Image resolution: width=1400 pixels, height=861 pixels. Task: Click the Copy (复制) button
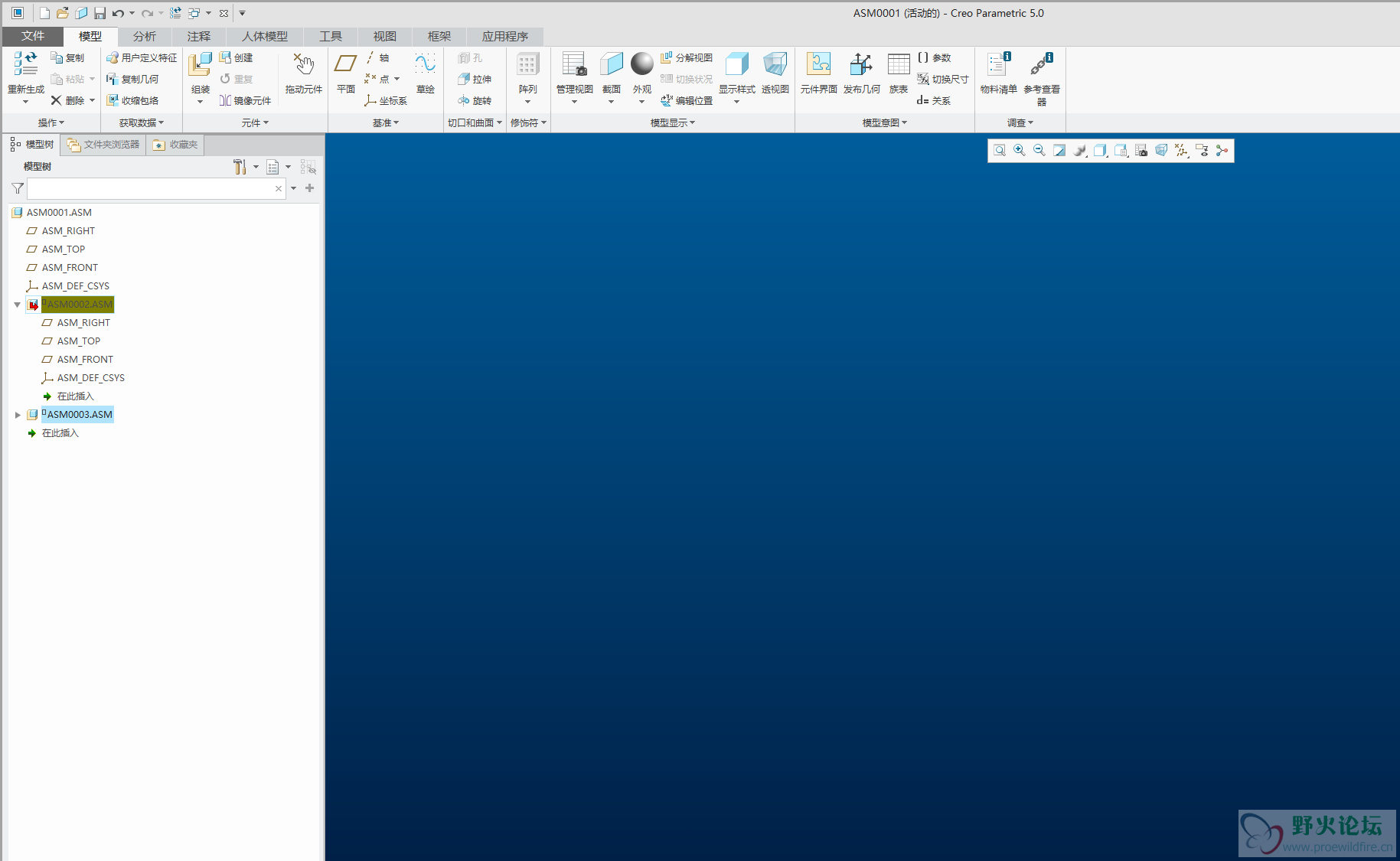click(x=67, y=57)
